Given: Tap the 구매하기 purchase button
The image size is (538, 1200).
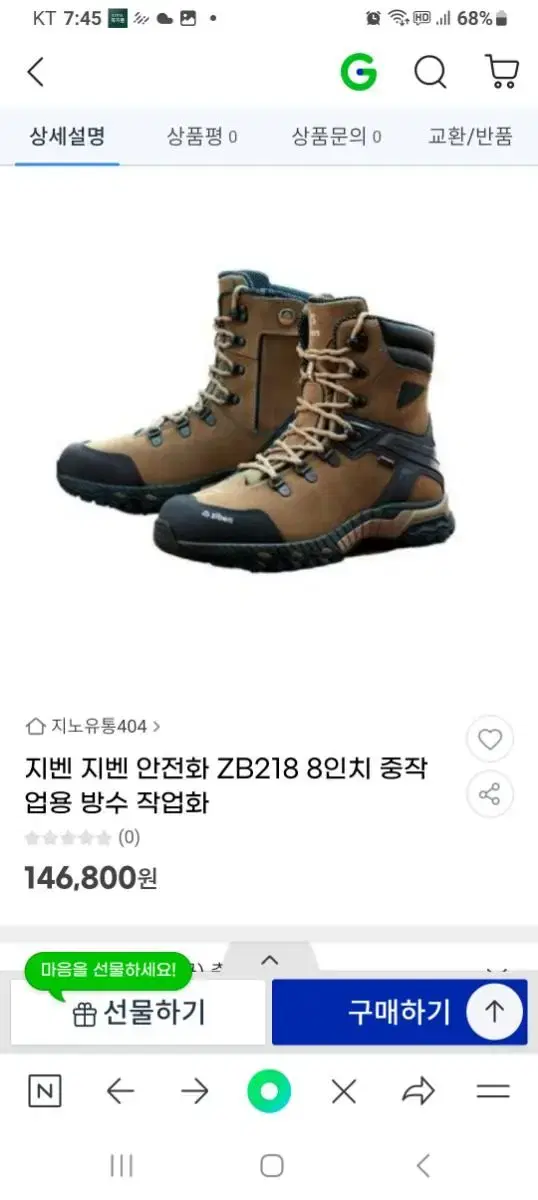Looking at the screenshot, I should pyautogui.click(x=399, y=1012).
